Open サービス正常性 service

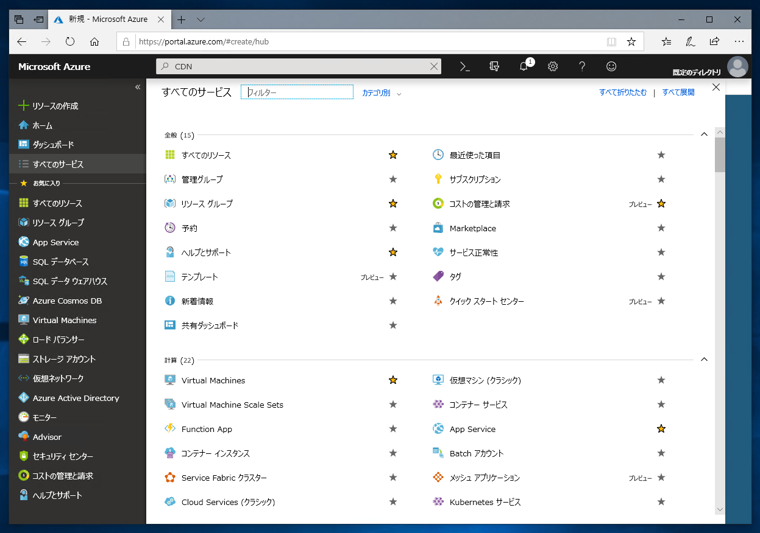[x=474, y=252]
